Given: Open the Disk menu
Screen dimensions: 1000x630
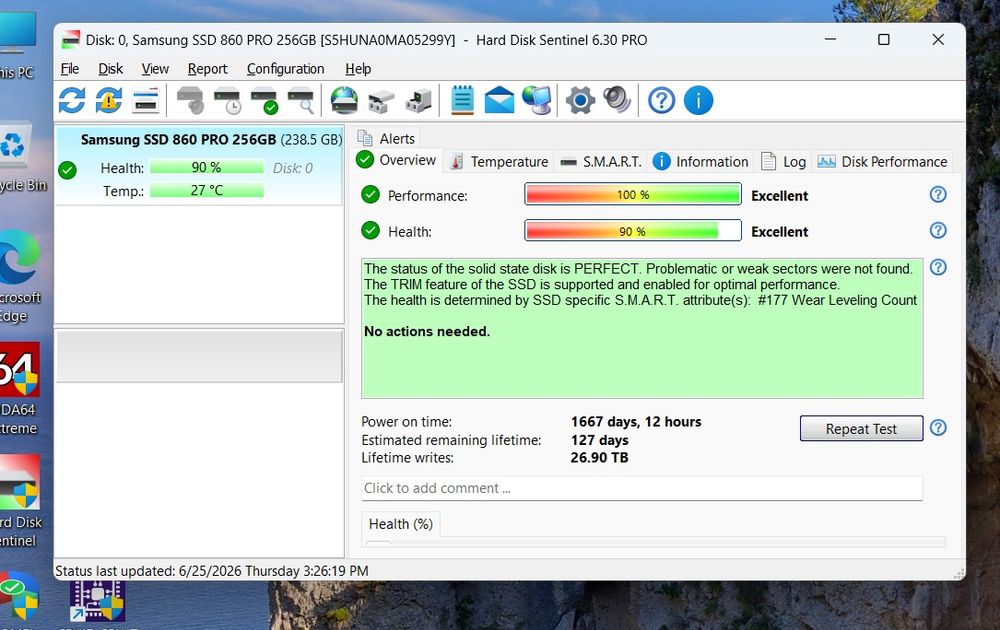Looking at the screenshot, I should coord(110,69).
